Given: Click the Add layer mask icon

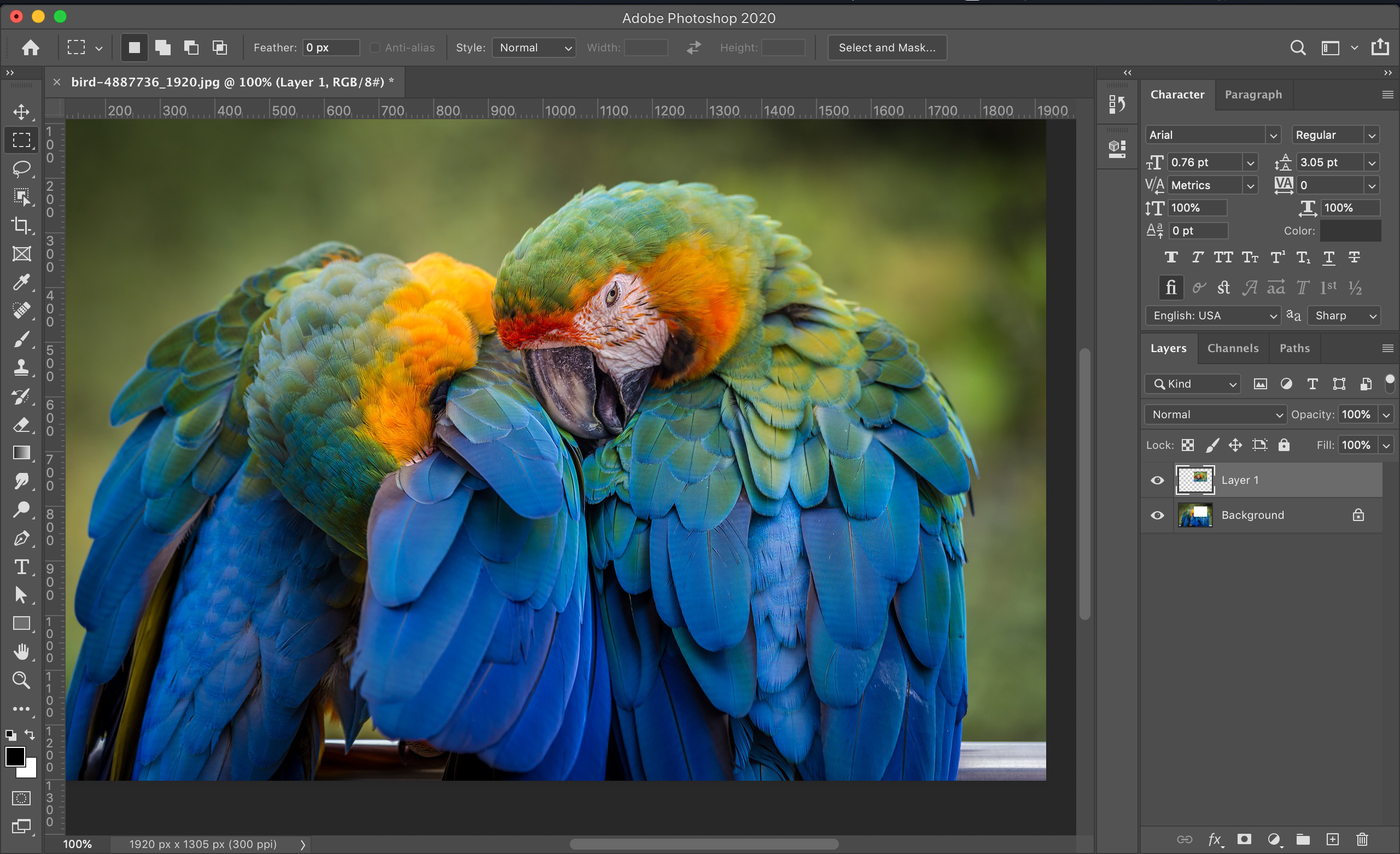Looking at the screenshot, I should [x=1244, y=839].
